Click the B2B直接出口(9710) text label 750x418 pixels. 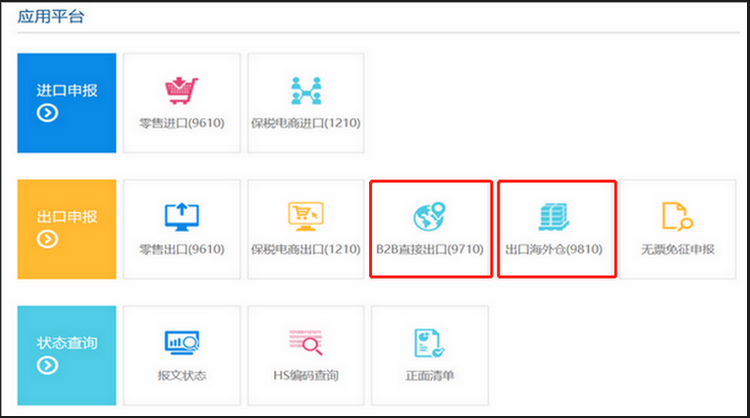(430, 249)
